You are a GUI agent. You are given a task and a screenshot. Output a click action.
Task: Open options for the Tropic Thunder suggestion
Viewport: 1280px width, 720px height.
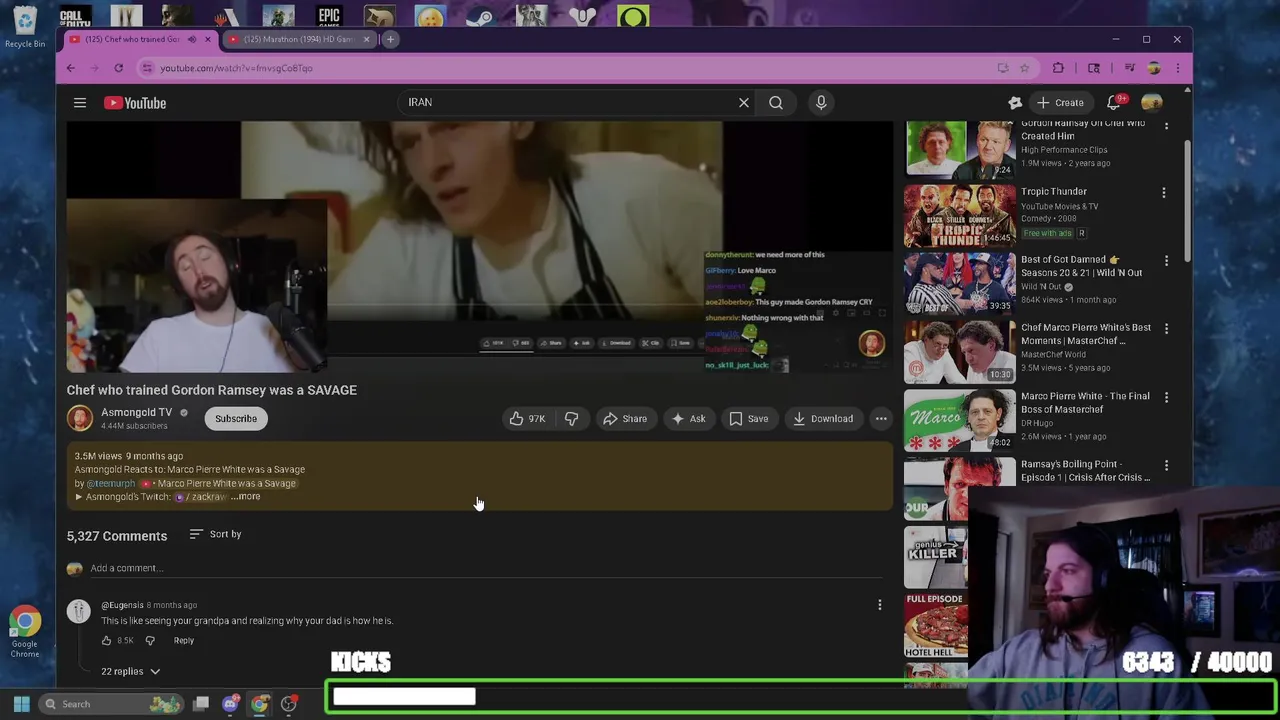click(x=1164, y=192)
